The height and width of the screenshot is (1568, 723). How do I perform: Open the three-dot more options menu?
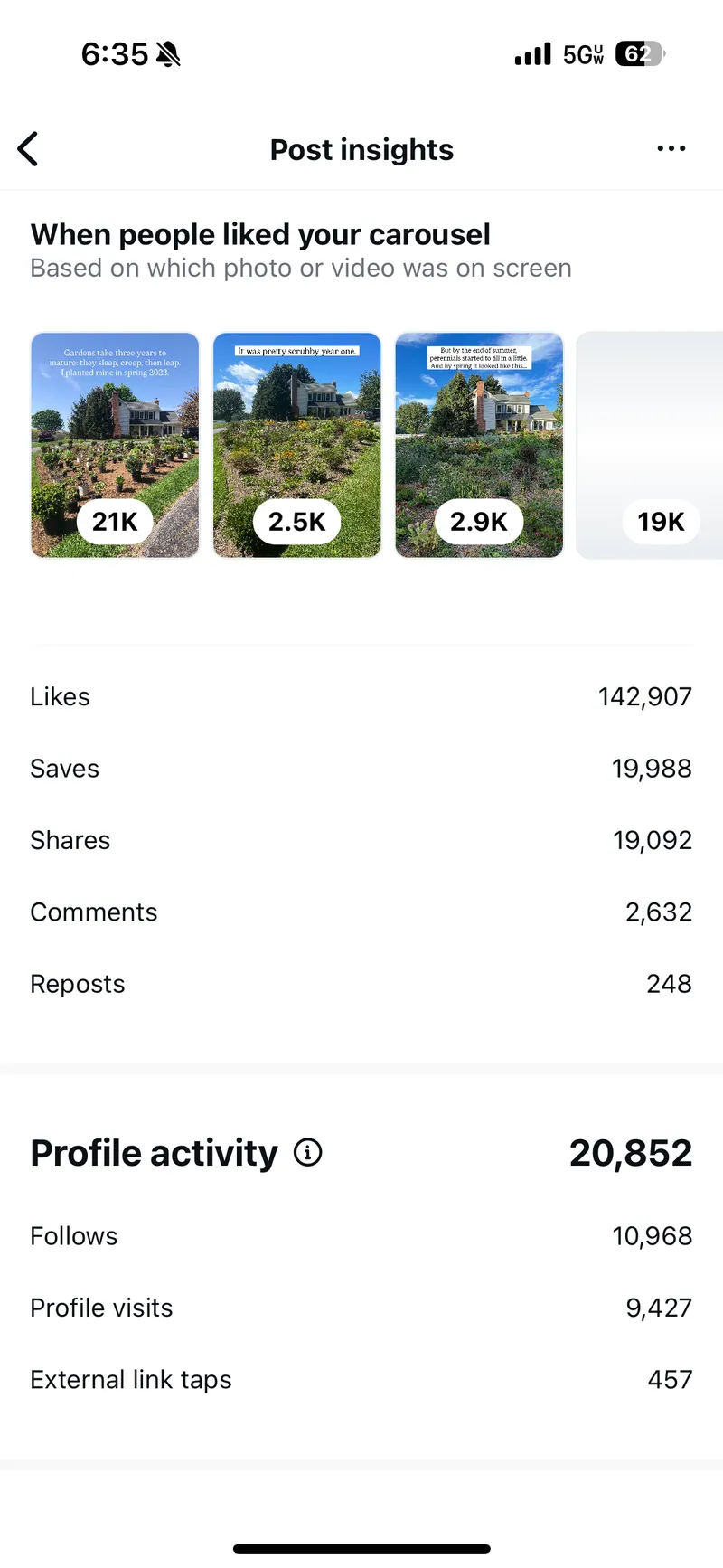coord(671,148)
